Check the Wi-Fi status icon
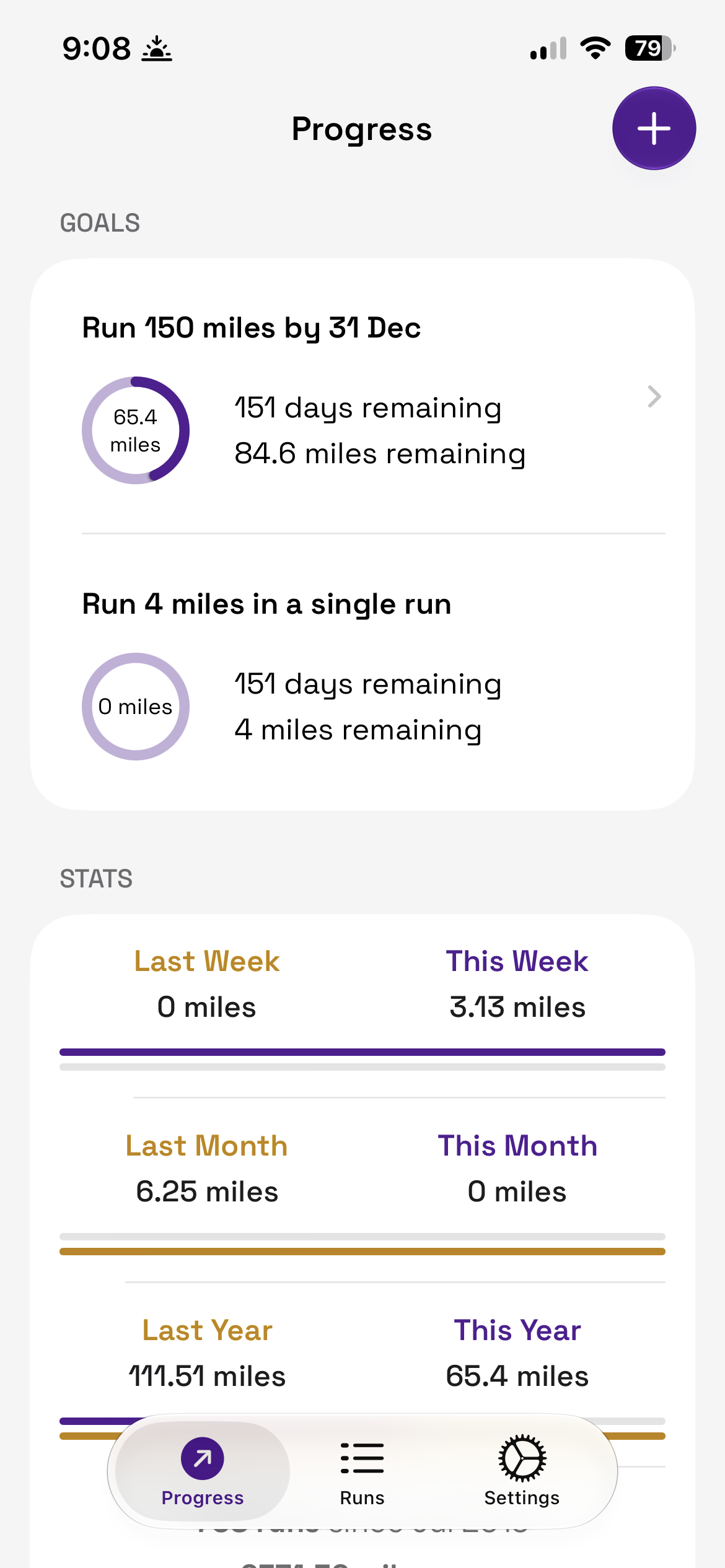 pos(595,48)
